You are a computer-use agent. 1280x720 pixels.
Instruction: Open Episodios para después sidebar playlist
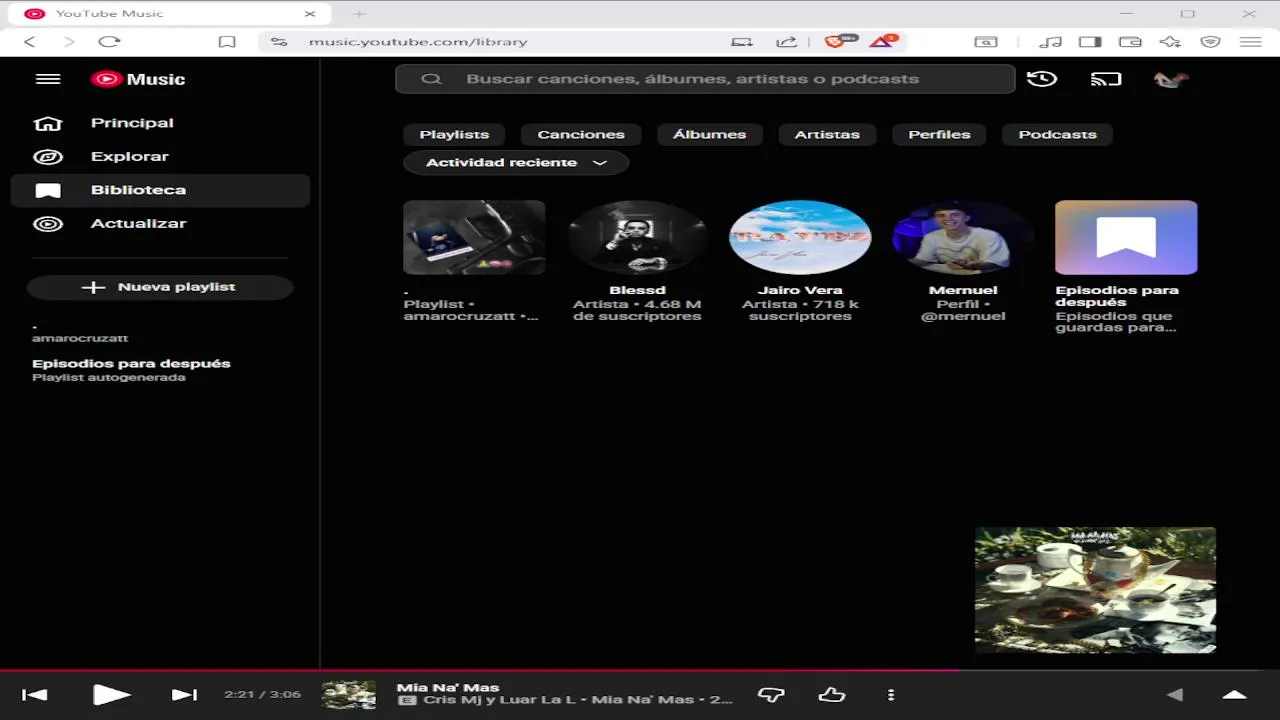click(x=131, y=370)
